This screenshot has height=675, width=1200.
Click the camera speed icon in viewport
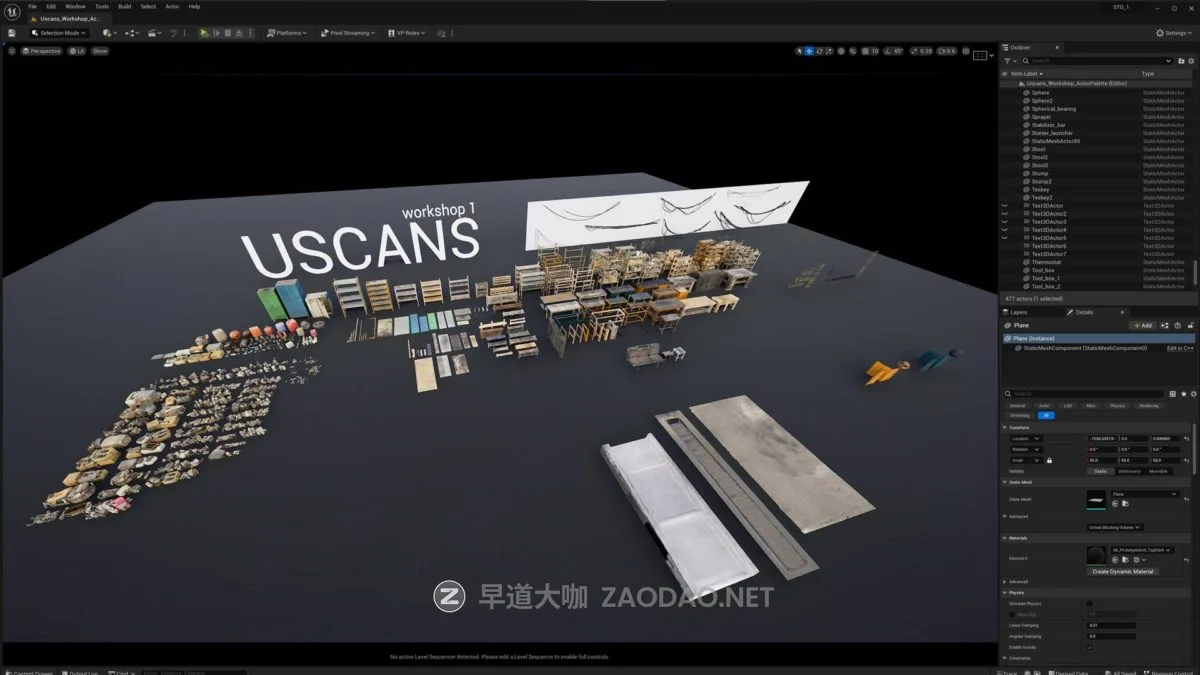tap(941, 51)
